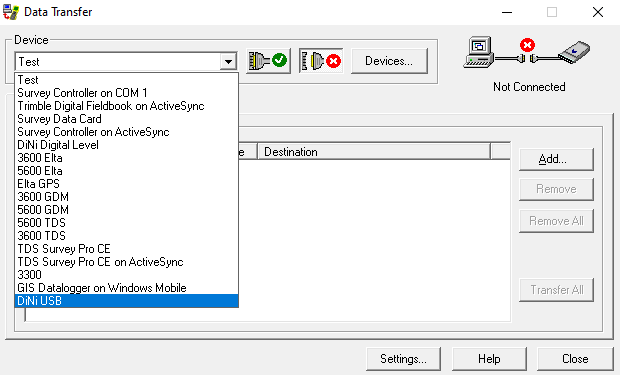This screenshot has height=375, width=620.
Task: Select '3600 GDM' device
Action: click(x=127, y=197)
